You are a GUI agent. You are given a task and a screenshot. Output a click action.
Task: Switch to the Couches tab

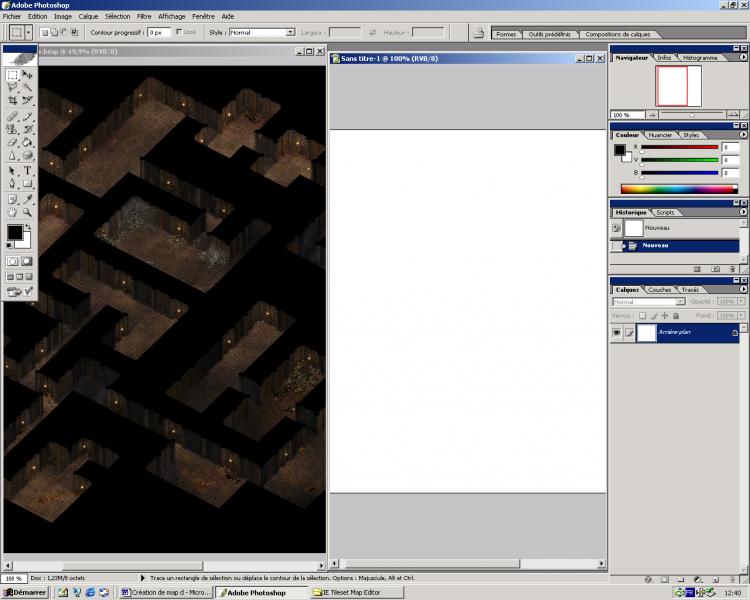pyautogui.click(x=660, y=289)
